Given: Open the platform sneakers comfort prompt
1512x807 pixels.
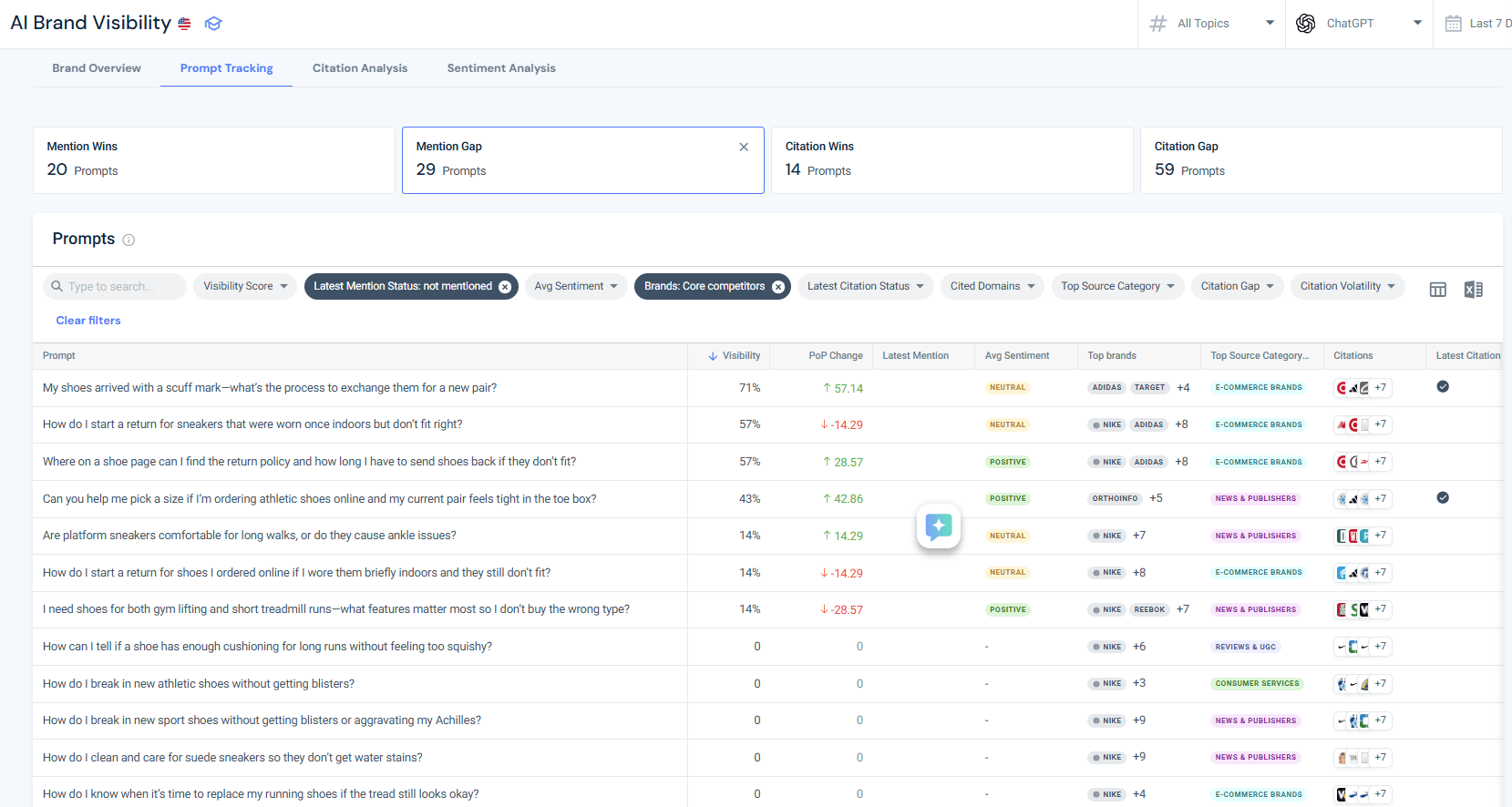Looking at the screenshot, I should (x=250, y=536).
